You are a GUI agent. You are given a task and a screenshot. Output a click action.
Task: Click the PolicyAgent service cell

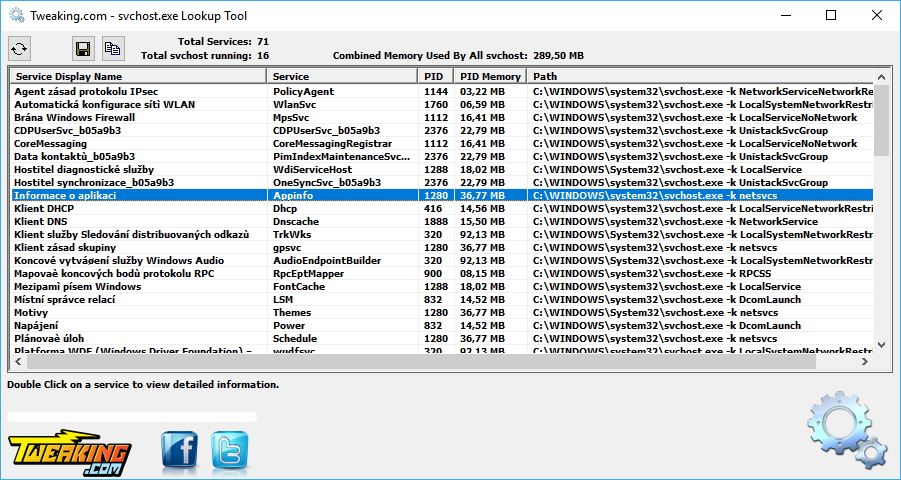point(303,91)
